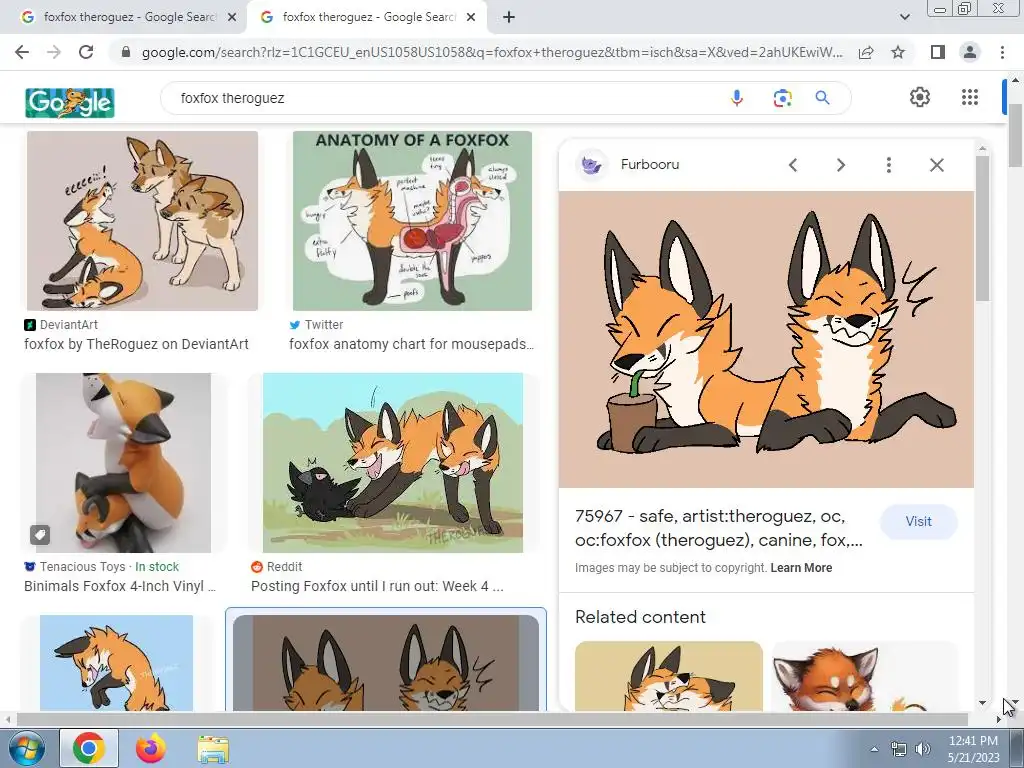
Task: Open the Reddit foxfox with crow image
Action: pyautogui.click(x=392, y=463)
